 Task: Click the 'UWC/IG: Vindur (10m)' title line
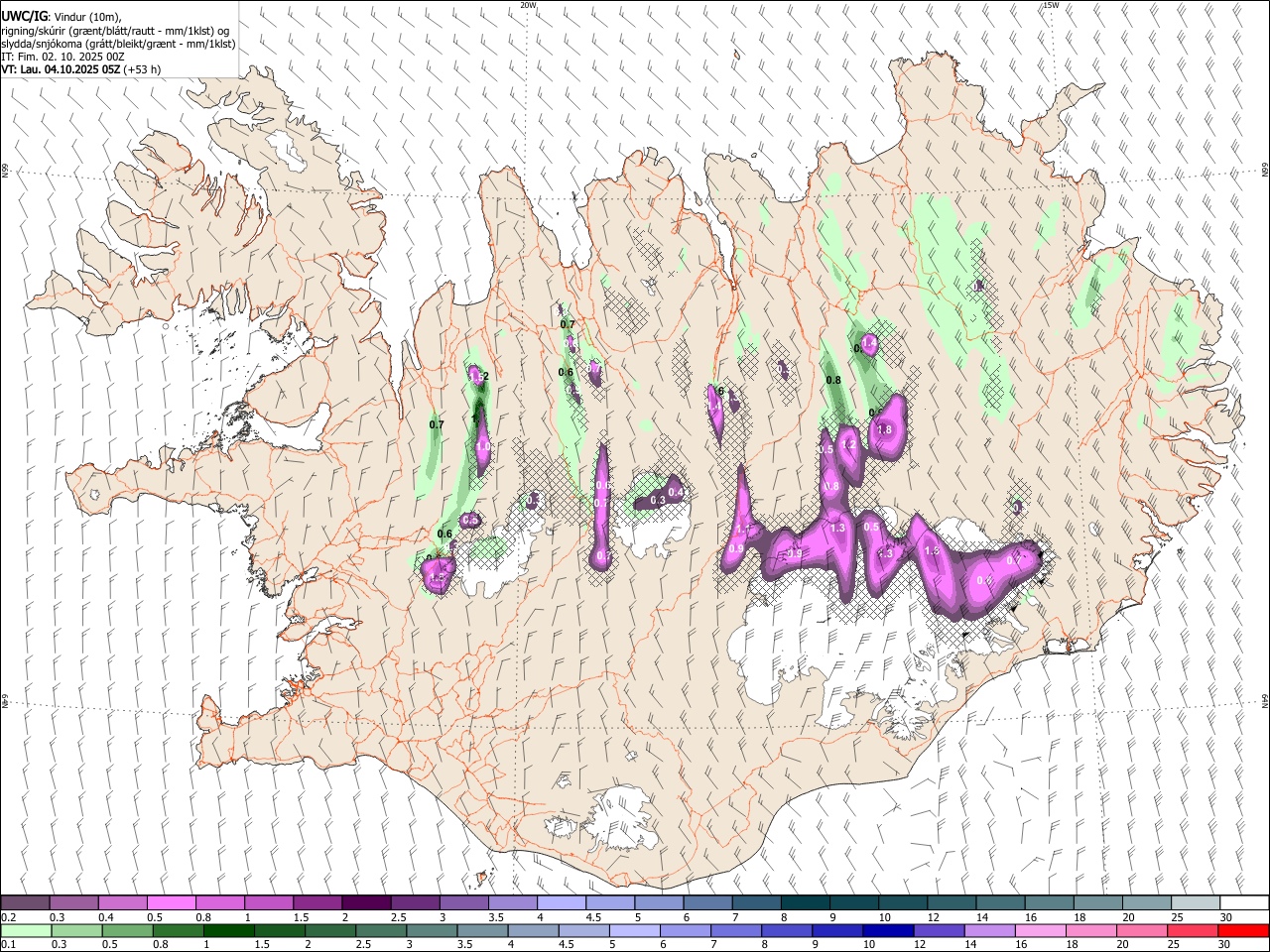point(62,17)
